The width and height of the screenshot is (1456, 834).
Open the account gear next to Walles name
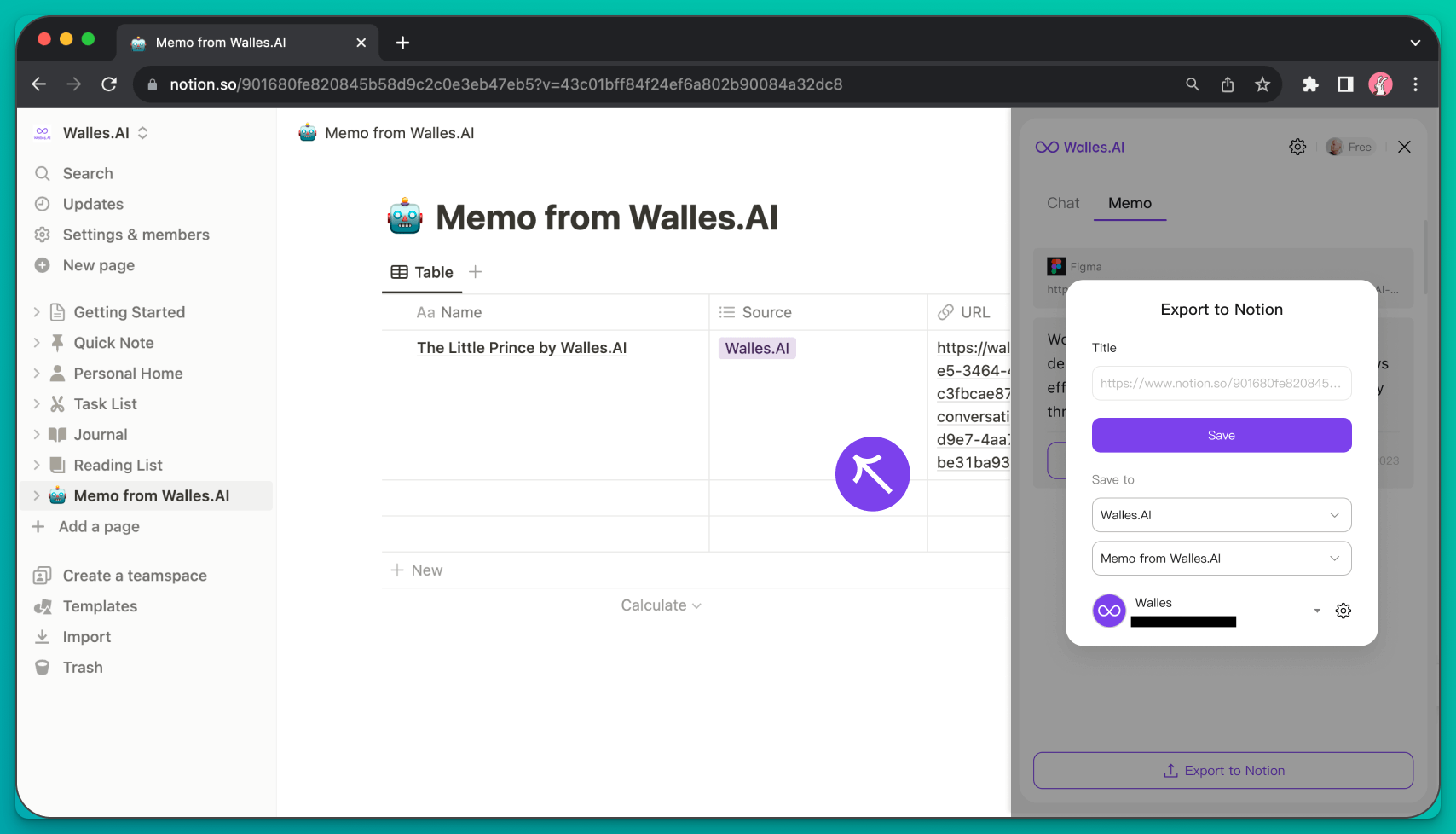1343,611
